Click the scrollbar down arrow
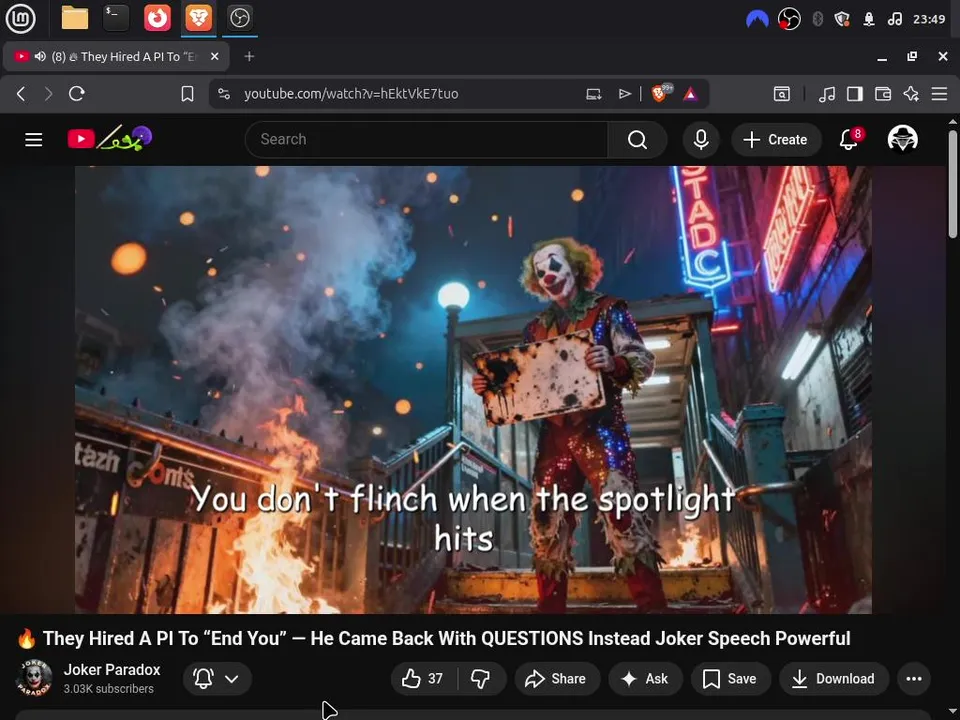 coord(953,711)
